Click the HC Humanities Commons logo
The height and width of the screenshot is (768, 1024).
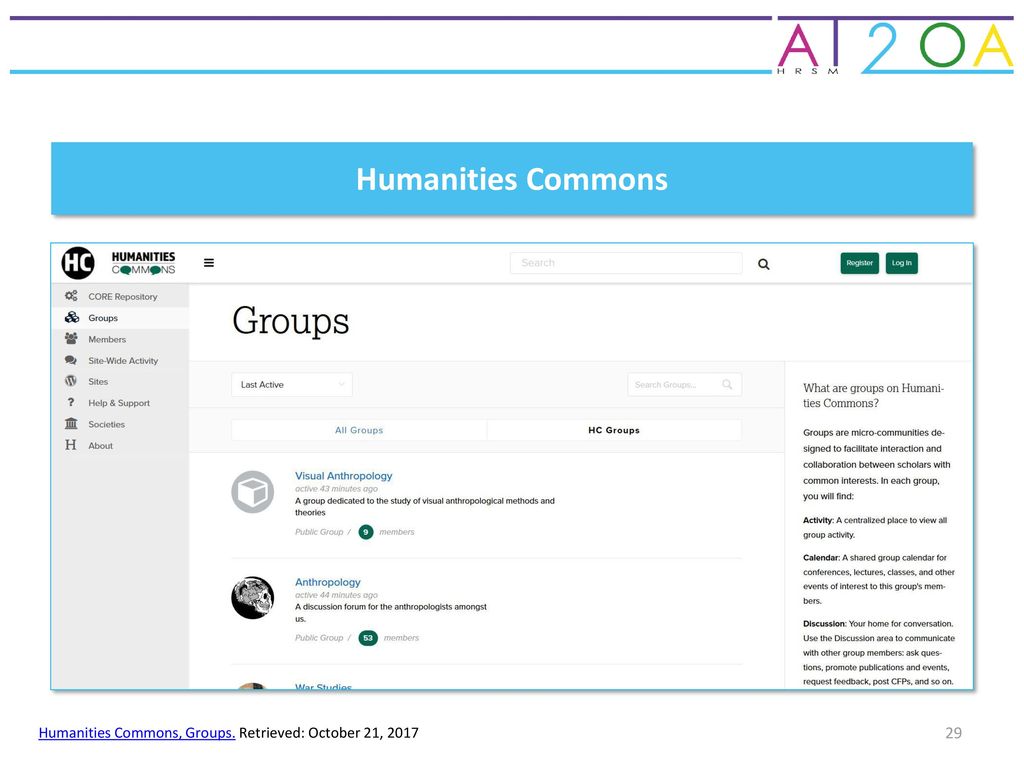(x=118, y=263)
